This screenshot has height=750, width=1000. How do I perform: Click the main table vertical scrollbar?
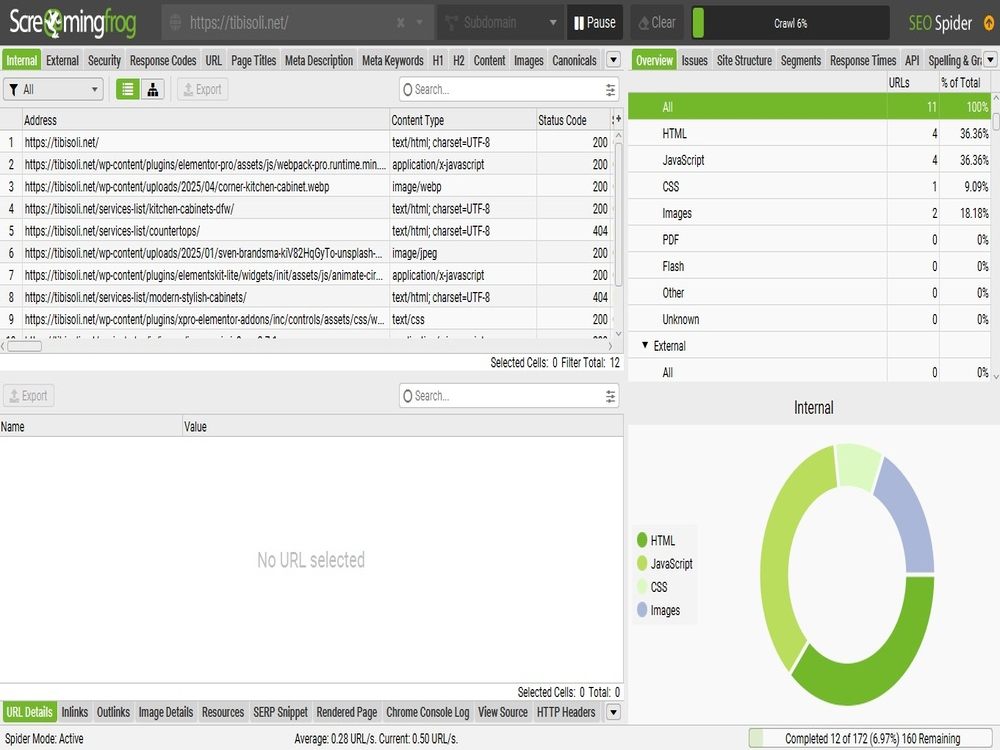click(617, 214)
